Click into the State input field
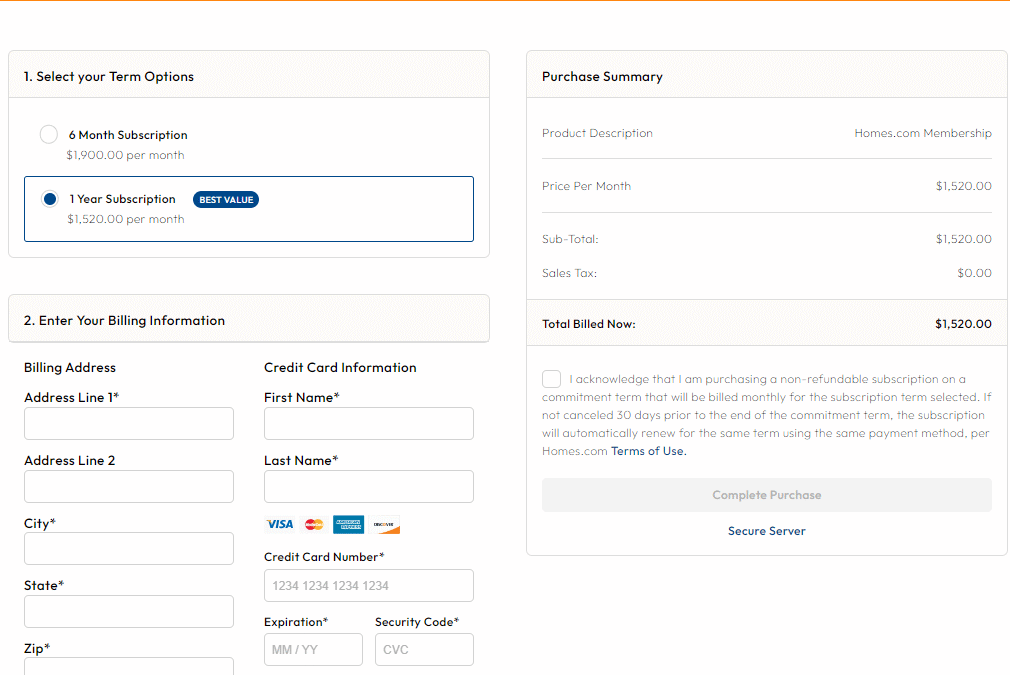 pos(129,611)
